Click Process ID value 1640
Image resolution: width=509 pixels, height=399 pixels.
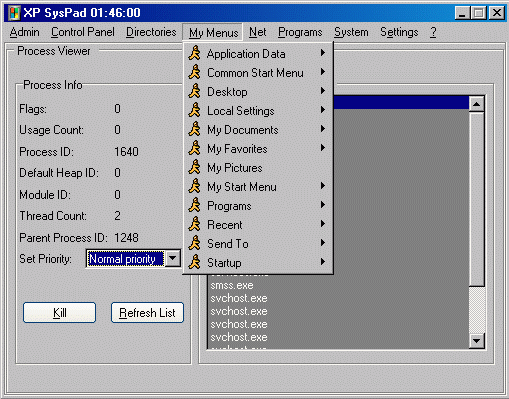(126, 152)
